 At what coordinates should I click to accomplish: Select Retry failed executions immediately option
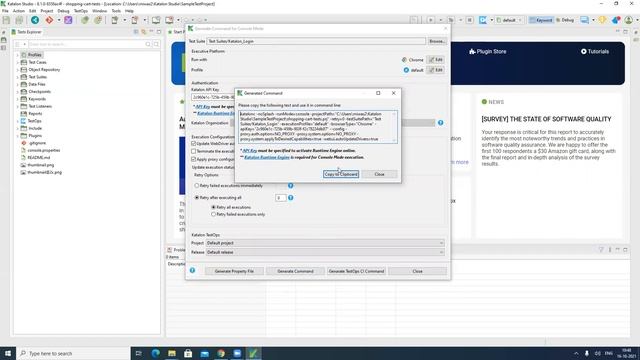(x=197, y=185)
